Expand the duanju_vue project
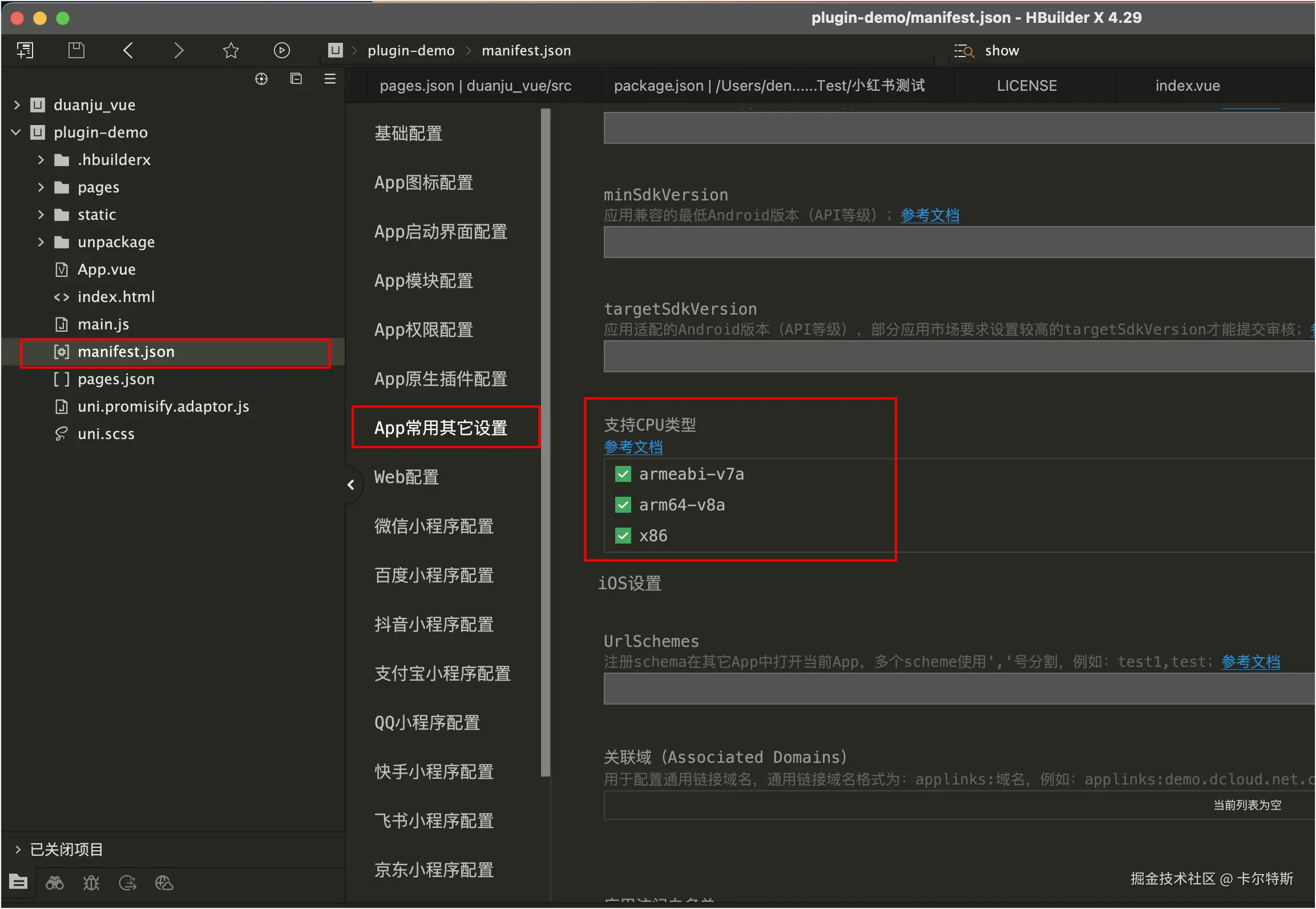 pyautogui.click(x=17, y=105)
